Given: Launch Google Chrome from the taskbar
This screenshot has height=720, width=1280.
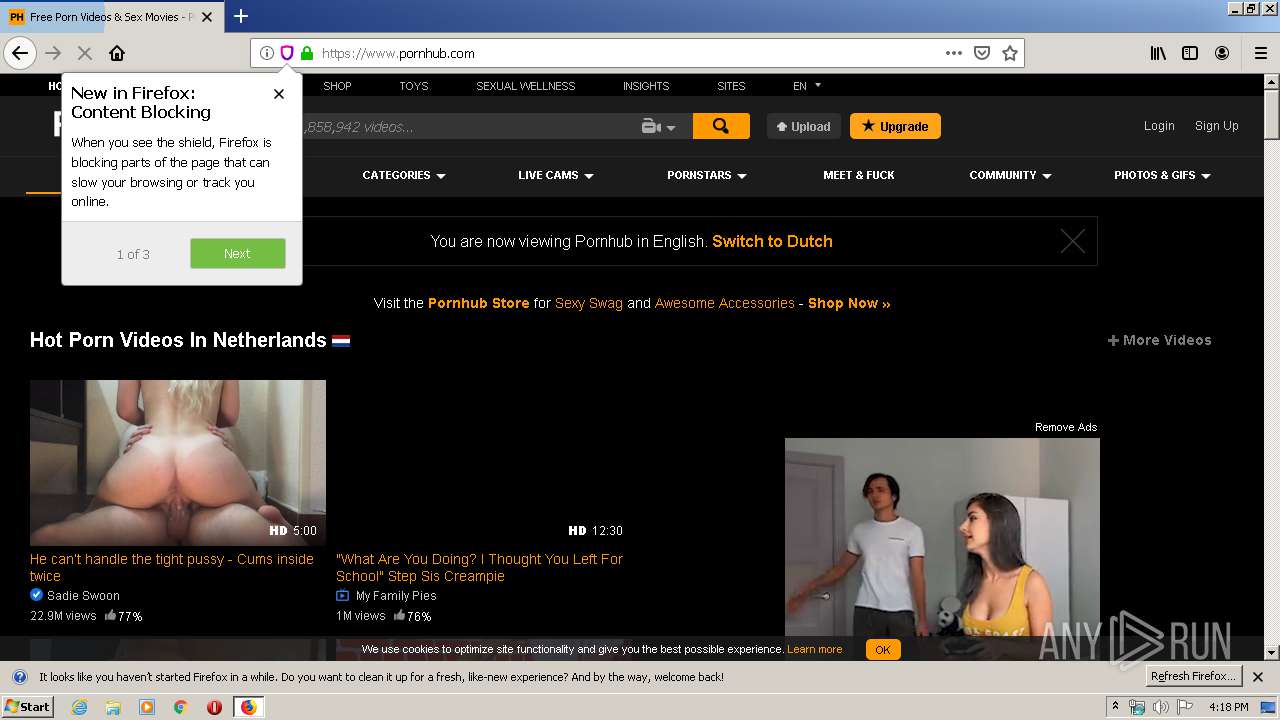Looking at the screenshot, I should pyautogui.click(x=181, y=707).
